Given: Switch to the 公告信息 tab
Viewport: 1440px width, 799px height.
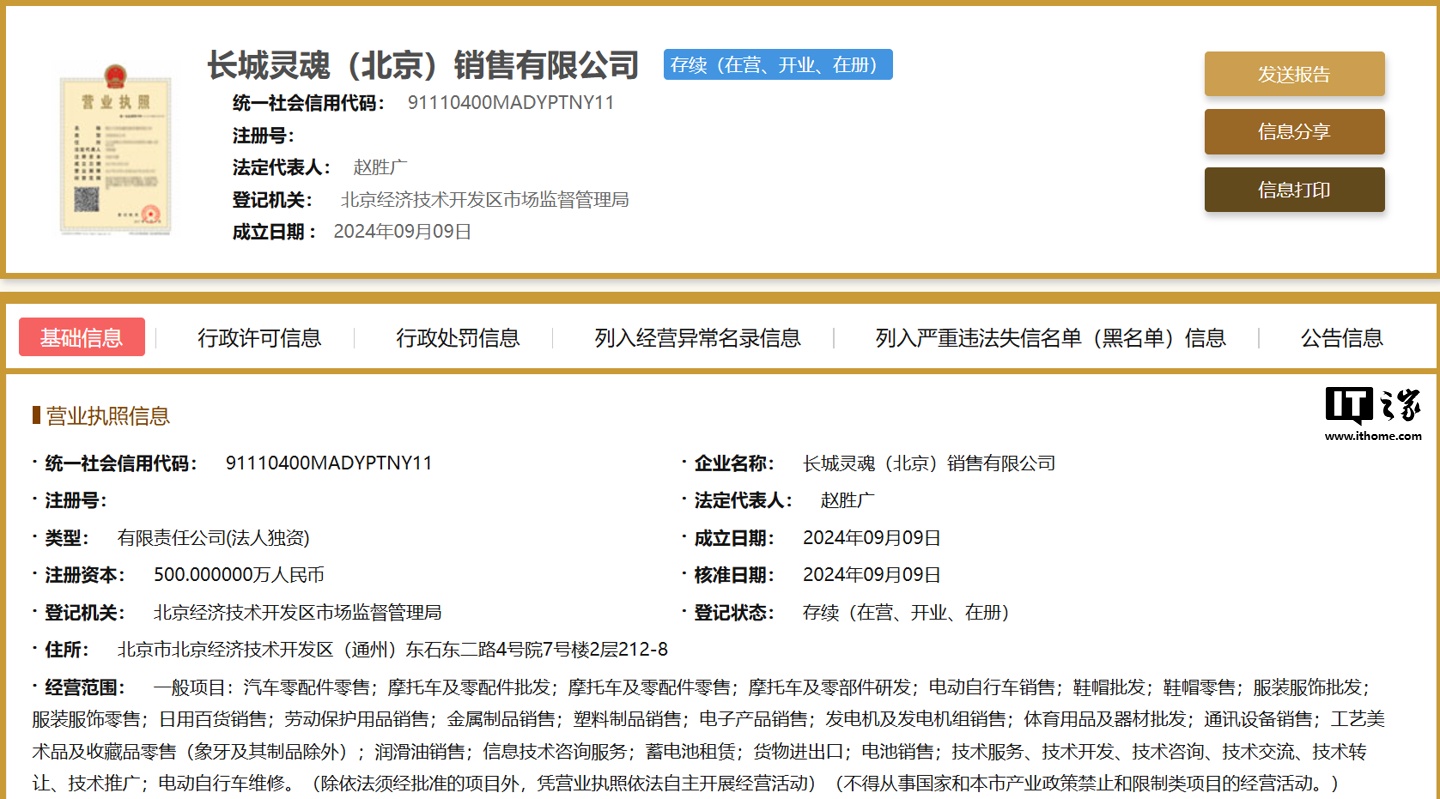Looking at the screenshot, I should click(1341, 338).
